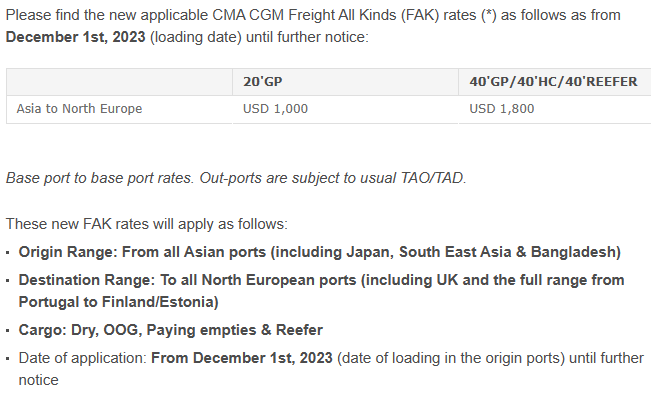The width and height of the screenshot is (651, 393).
Task: Click the Base port to base port italic note
Action: click(236, 178)
